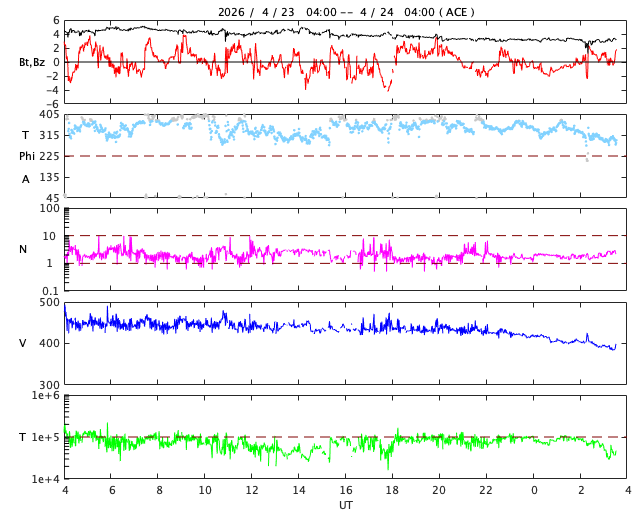Click the UT label below the x-axis

click(345, 505)
